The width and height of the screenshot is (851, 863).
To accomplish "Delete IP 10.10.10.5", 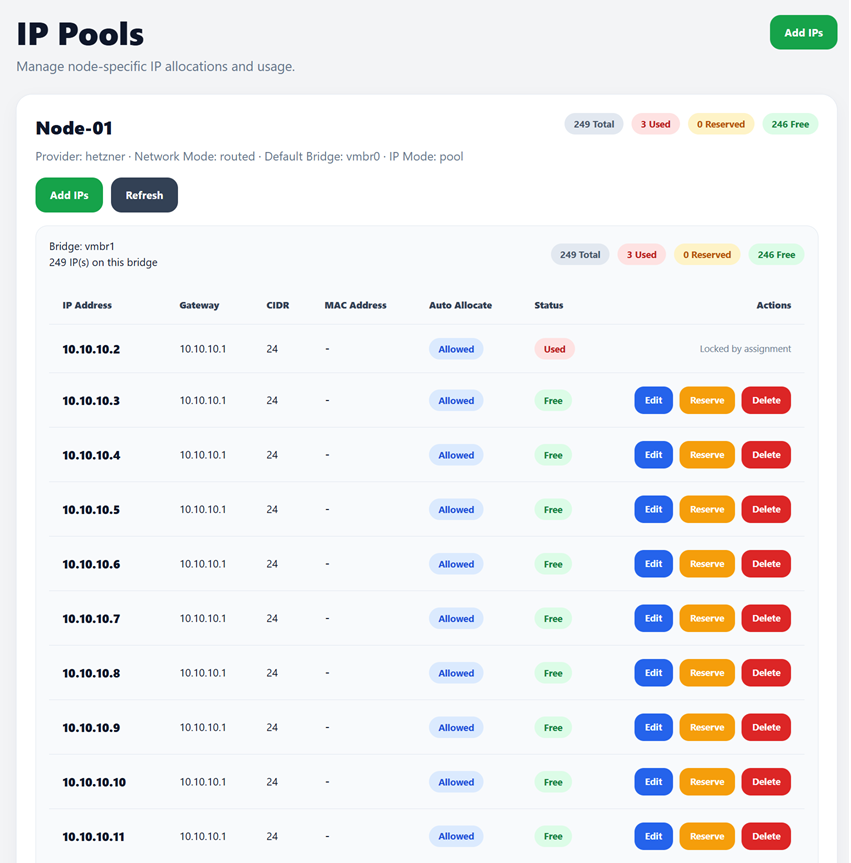I will [x=766, y=509].
